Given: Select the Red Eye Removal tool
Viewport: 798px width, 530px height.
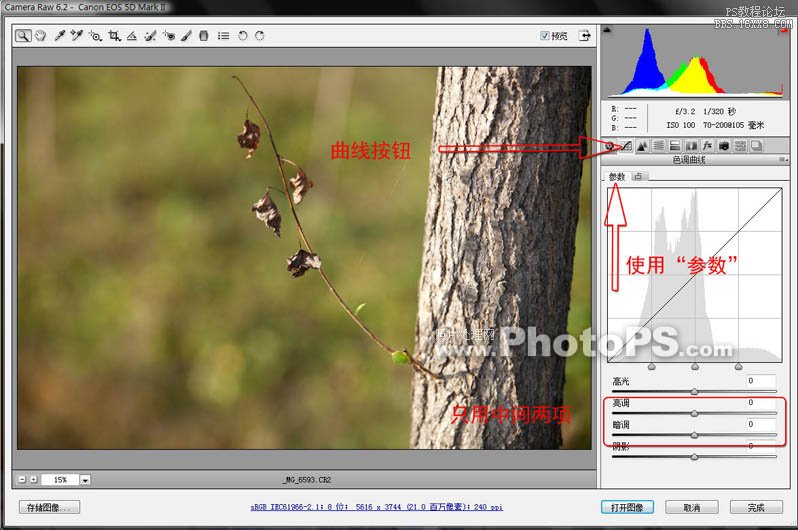Looking at the screenshot, I should 169,36.
